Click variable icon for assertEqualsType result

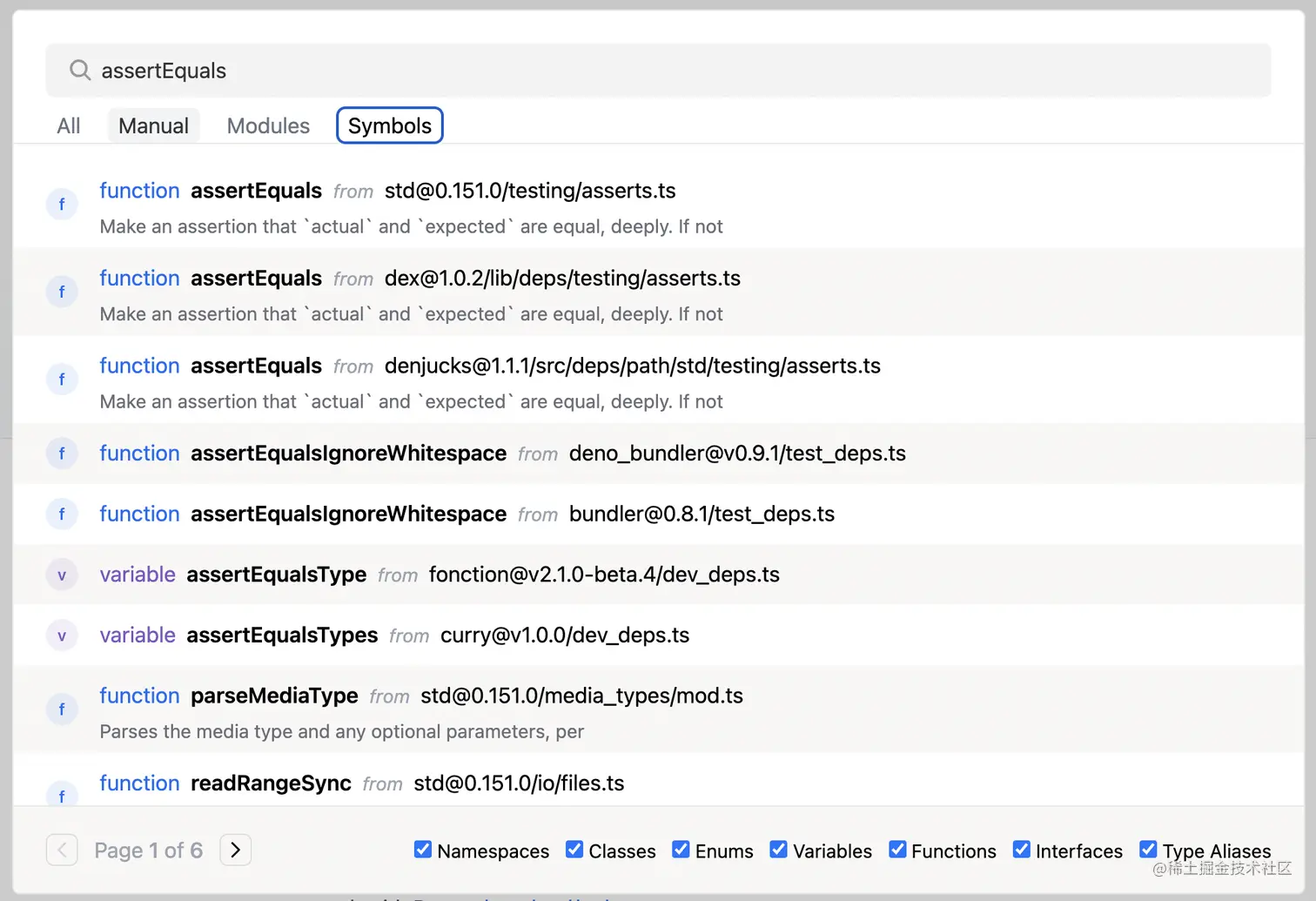pyautogui.click(x=62, y=575)
